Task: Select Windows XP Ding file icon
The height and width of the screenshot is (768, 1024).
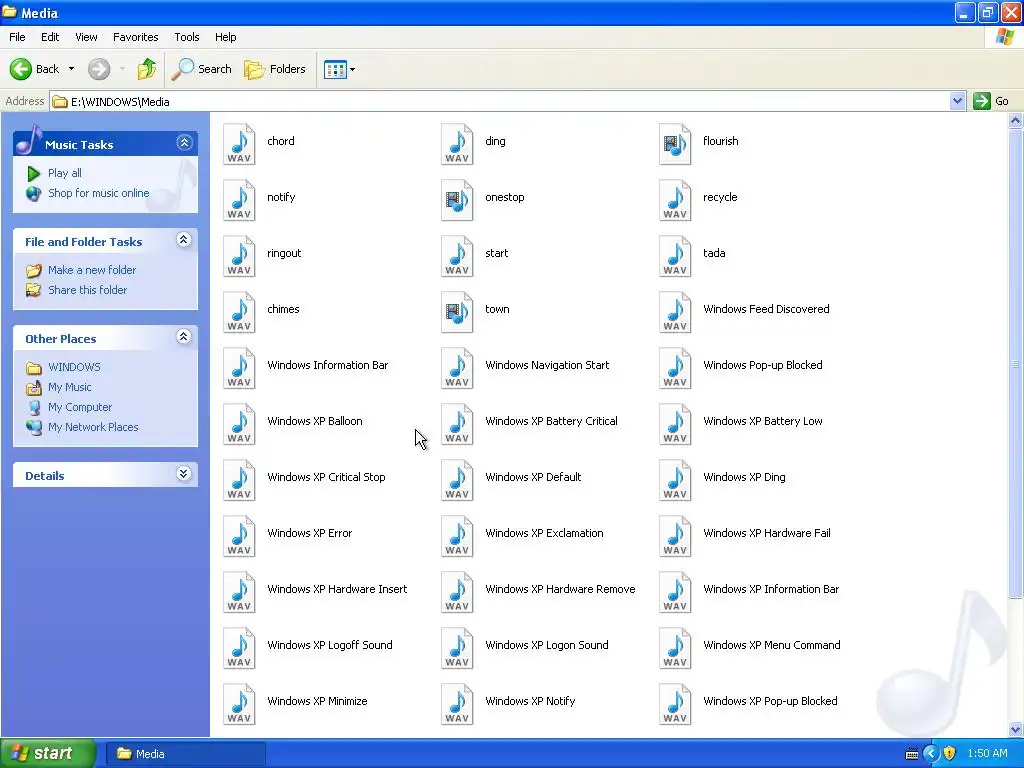Action: pos(675,481)
